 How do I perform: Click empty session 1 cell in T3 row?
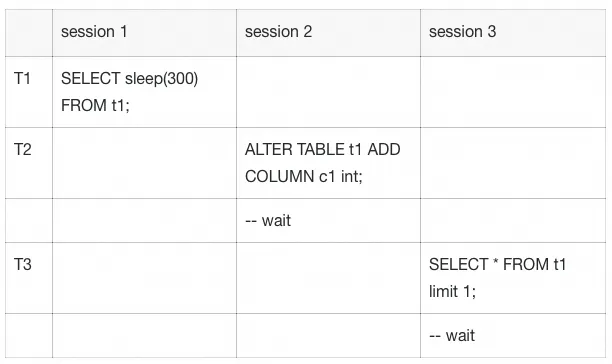click(x=144, y=278)
